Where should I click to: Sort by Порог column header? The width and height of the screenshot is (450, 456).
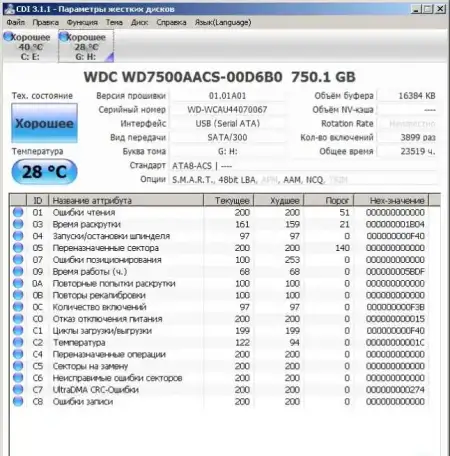pyautogui.click(x=329, y=200)
